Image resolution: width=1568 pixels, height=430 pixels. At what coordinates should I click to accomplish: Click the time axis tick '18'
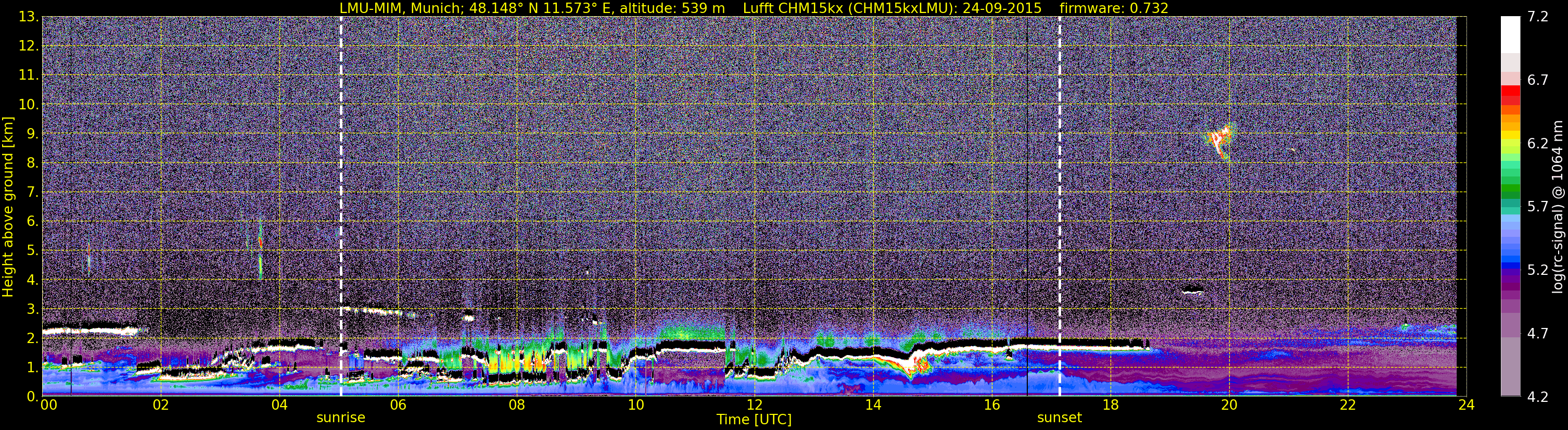click(1111, 405)
